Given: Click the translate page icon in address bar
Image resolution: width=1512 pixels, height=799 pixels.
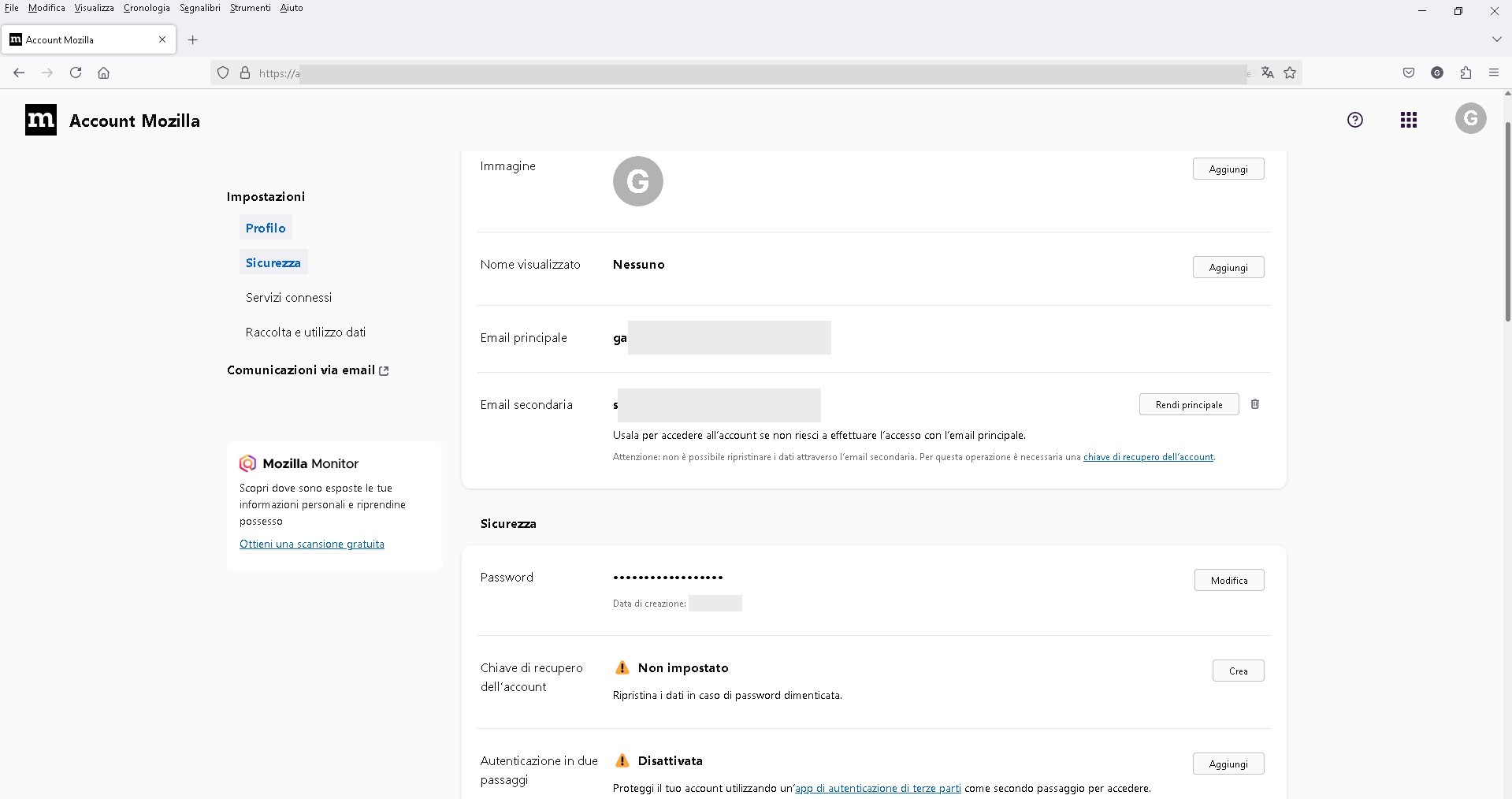Looking at the screenshot, I should coord(1267,72).
